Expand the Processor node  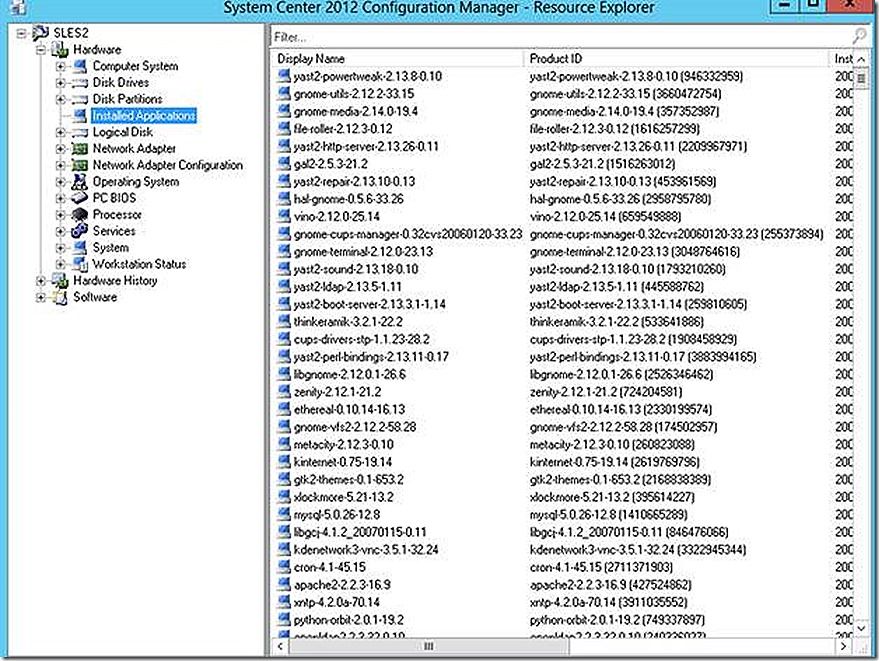[61, 215]
